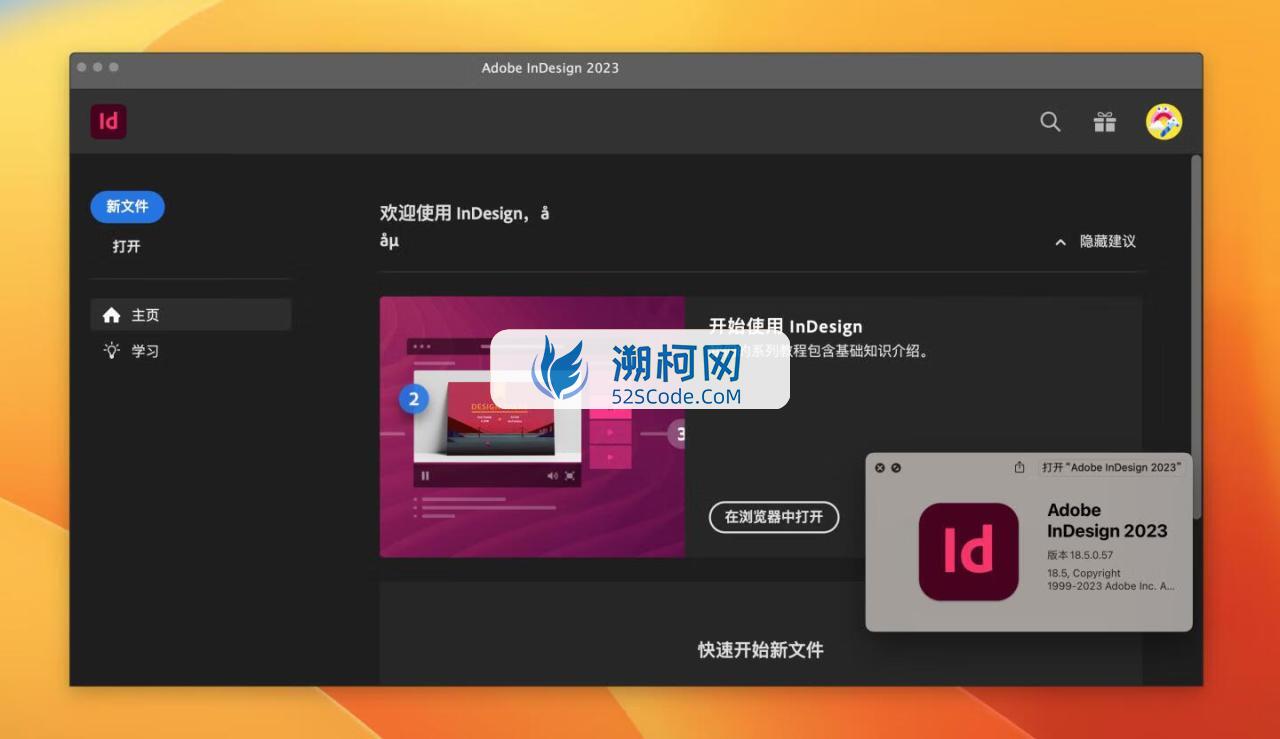The image size is (1280, 739).
Task: Click the 新文件 button
Action: pos(127,206)
